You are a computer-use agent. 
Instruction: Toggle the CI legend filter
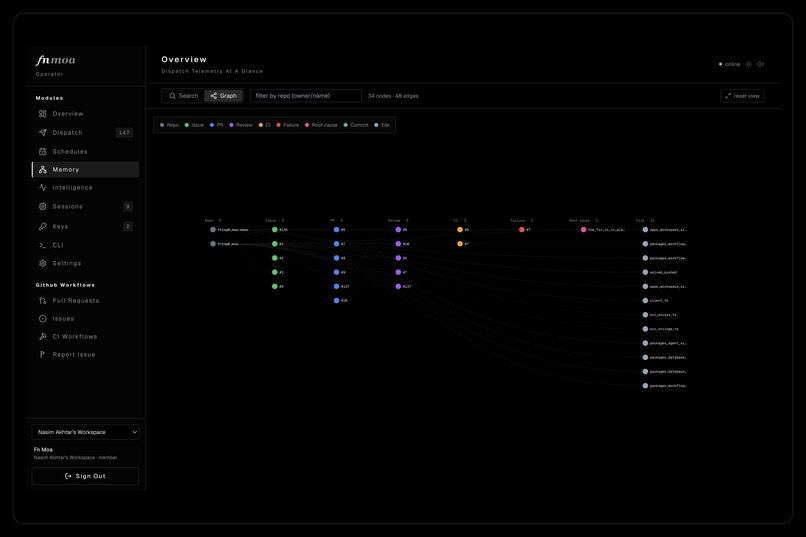tap(265, 125)
